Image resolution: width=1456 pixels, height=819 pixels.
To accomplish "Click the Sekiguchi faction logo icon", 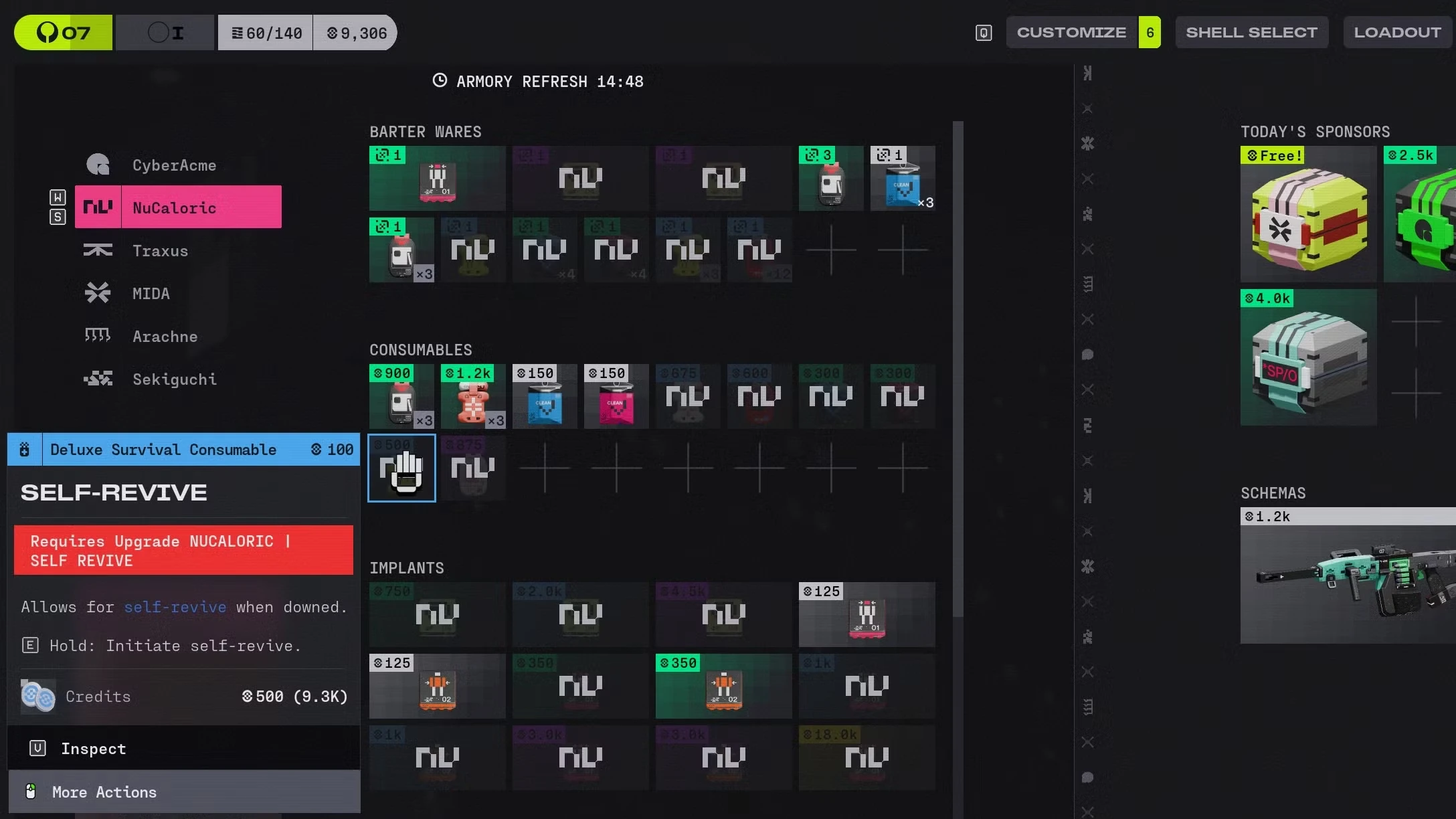I will [98, 379].
